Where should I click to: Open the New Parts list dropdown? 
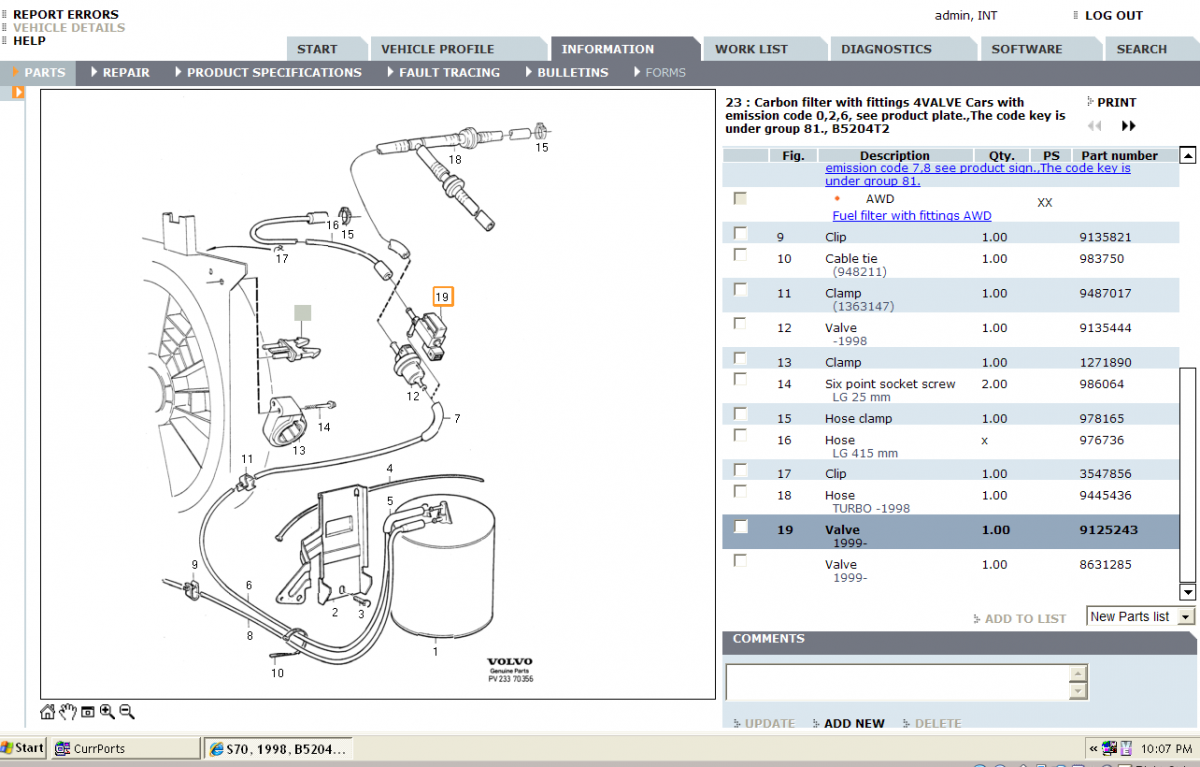1186,617
